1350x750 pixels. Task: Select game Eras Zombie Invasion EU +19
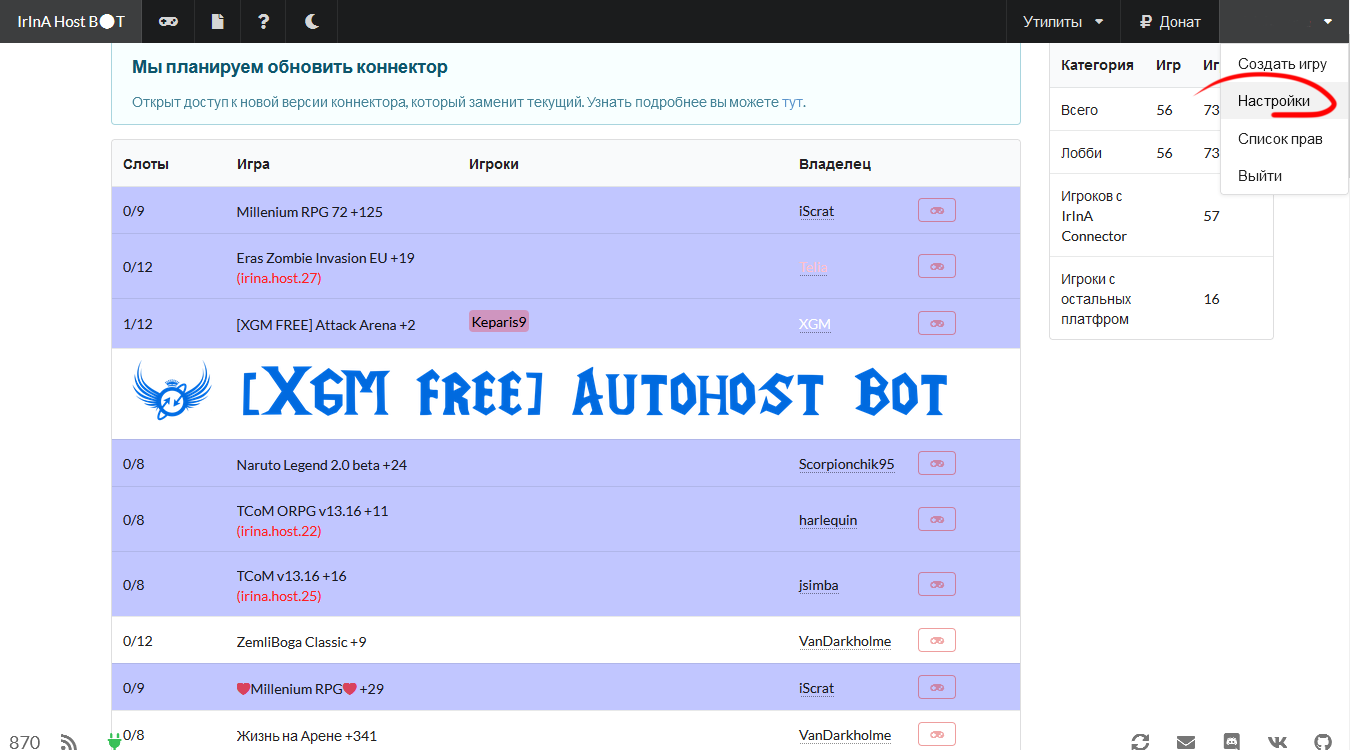326,258
